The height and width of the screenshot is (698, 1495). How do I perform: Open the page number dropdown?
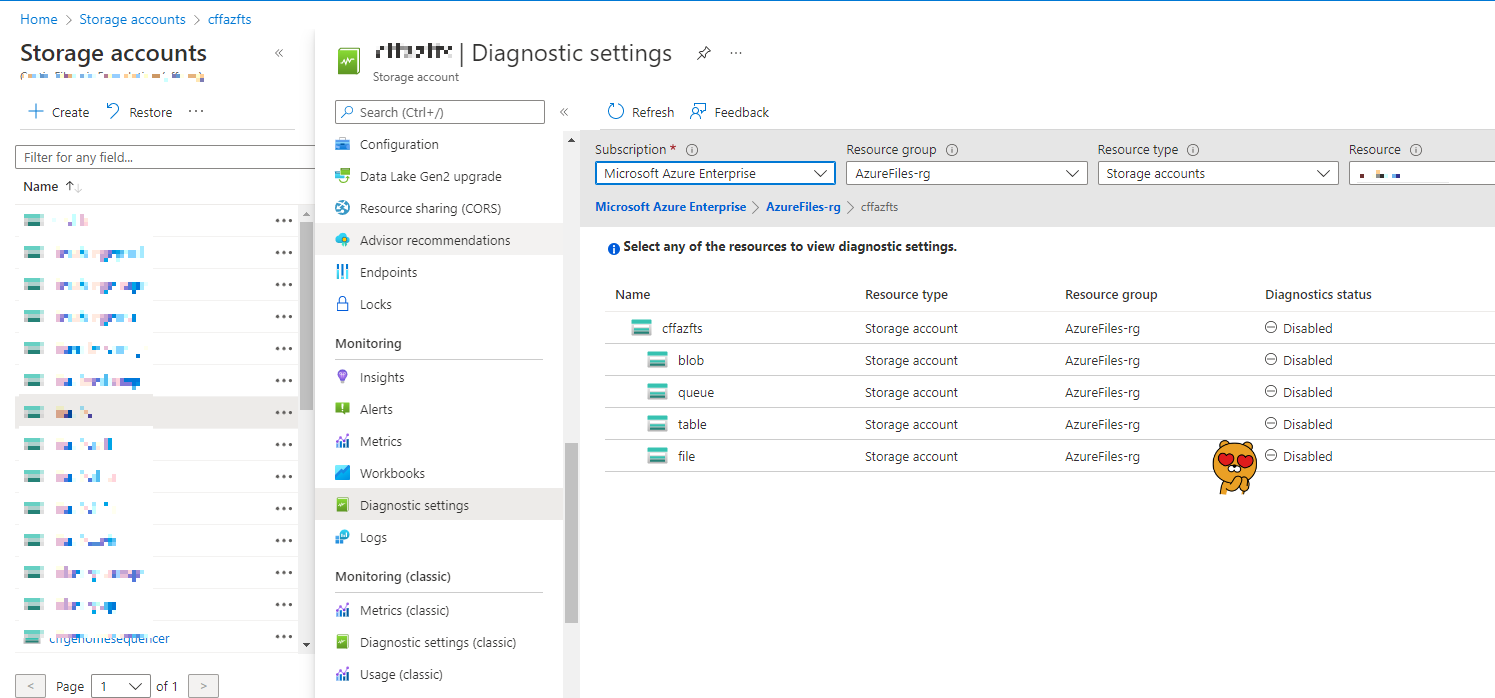pyautogui.click(x=121, y=686)
